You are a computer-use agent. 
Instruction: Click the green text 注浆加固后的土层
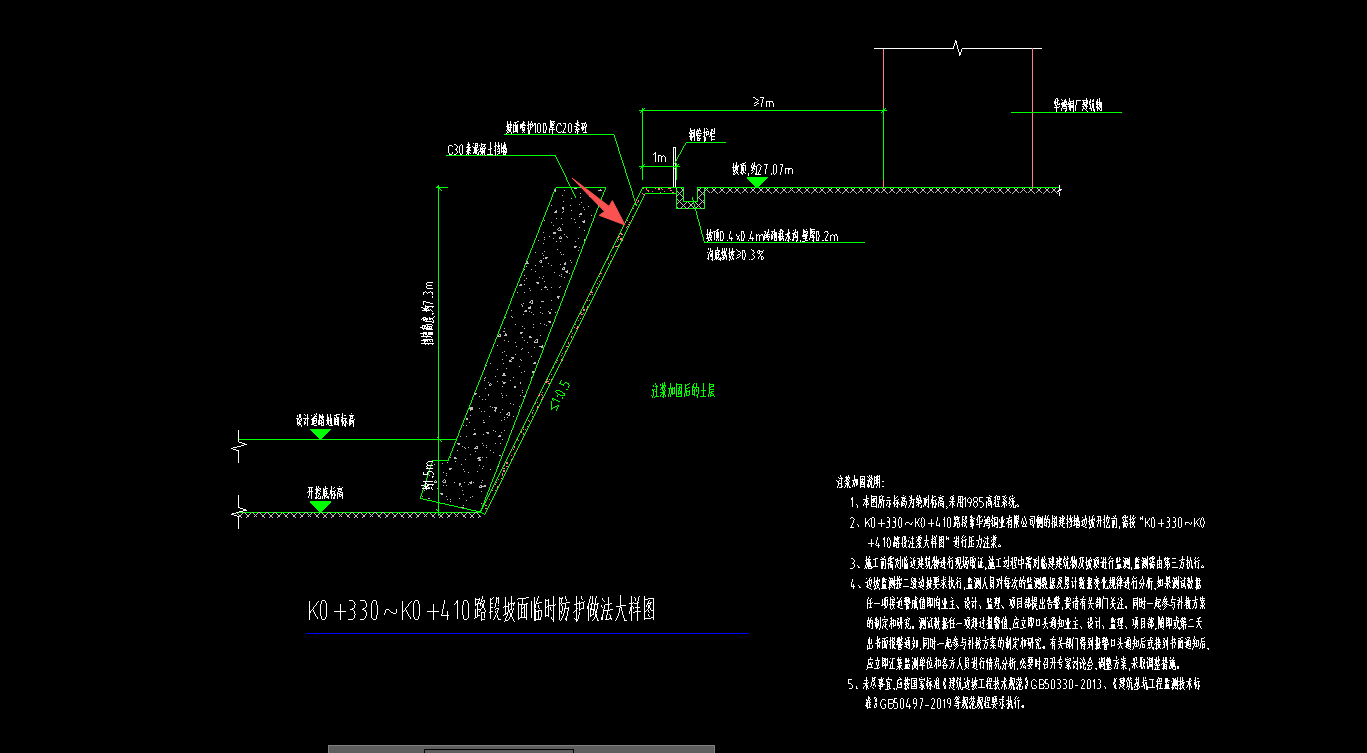[x=682, y=389]
